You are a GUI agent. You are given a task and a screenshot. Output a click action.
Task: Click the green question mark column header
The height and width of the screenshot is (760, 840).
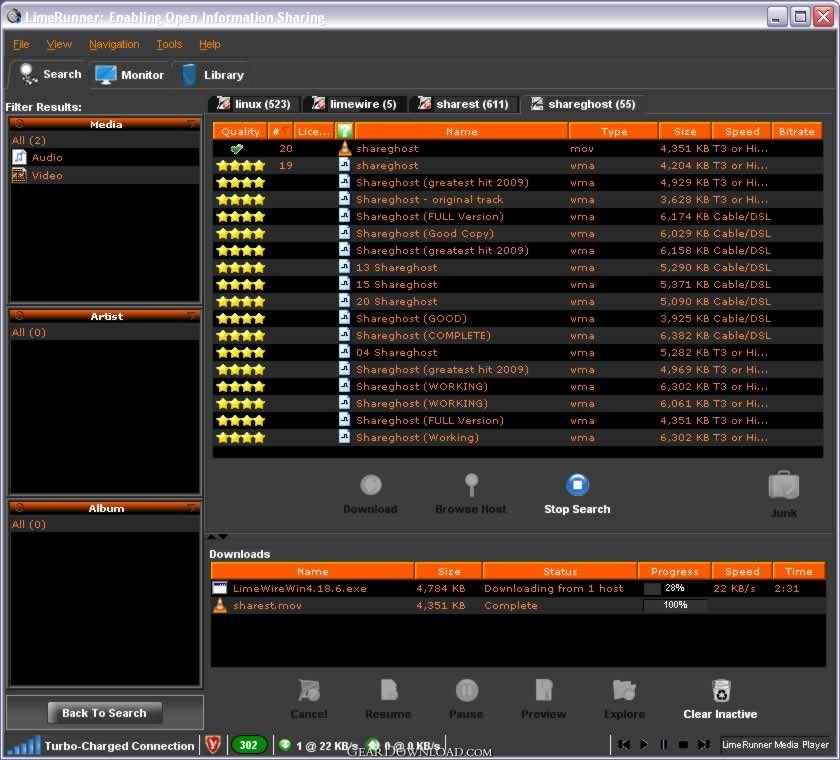click(344, 131)
